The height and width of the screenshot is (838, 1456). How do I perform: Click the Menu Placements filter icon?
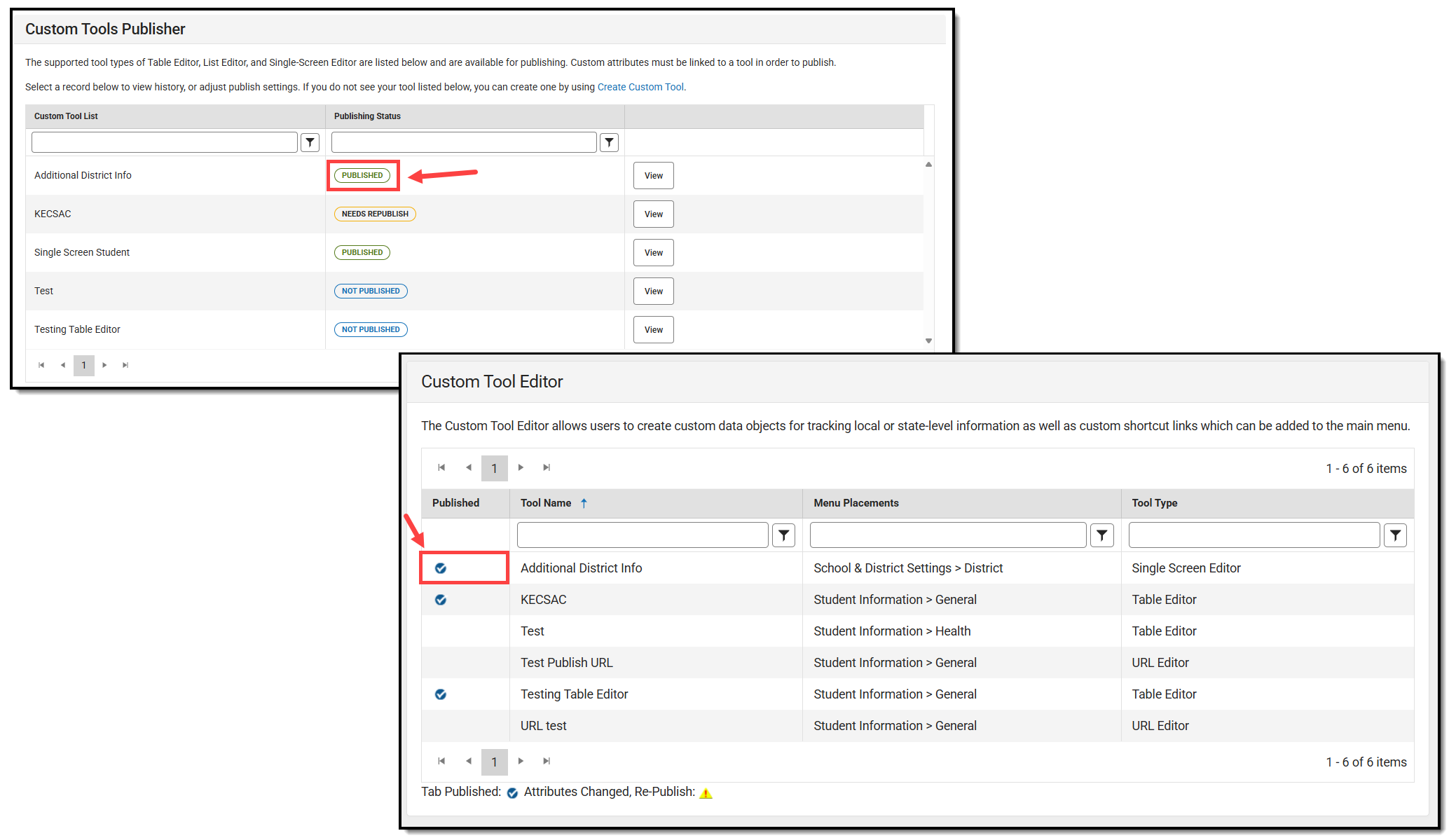coord(1101,535)
